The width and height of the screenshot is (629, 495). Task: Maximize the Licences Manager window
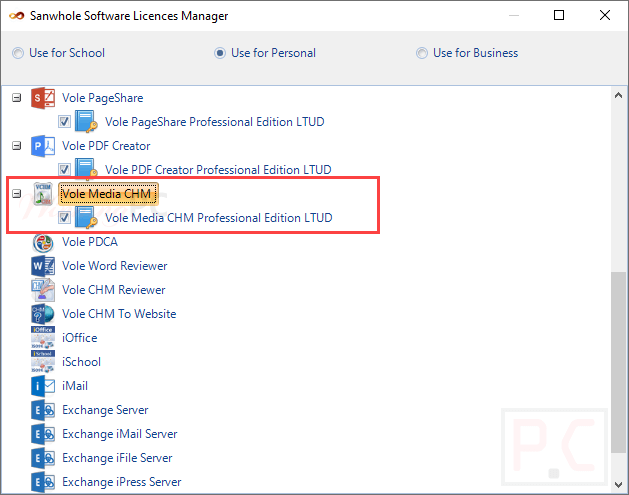tap(559, 15)
